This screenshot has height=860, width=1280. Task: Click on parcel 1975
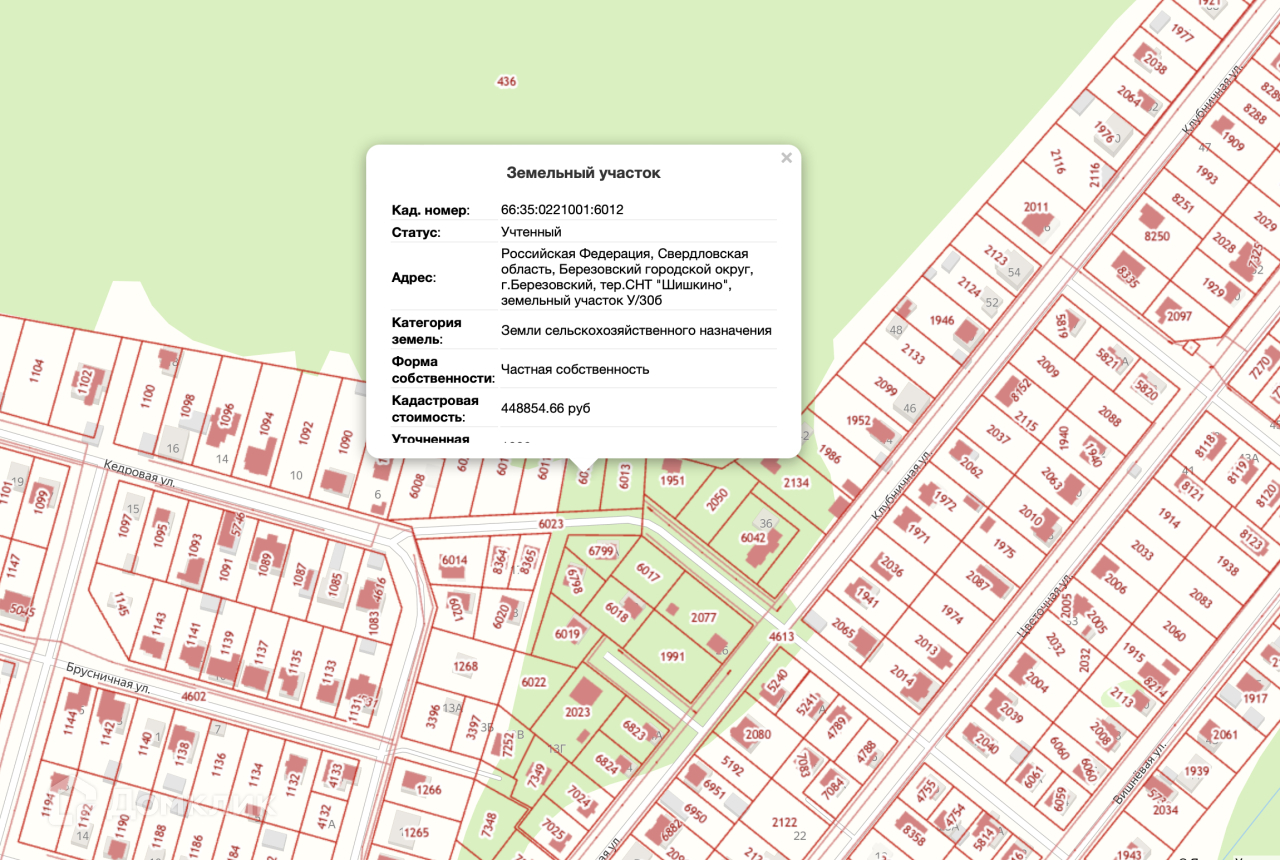(1004, 548)
